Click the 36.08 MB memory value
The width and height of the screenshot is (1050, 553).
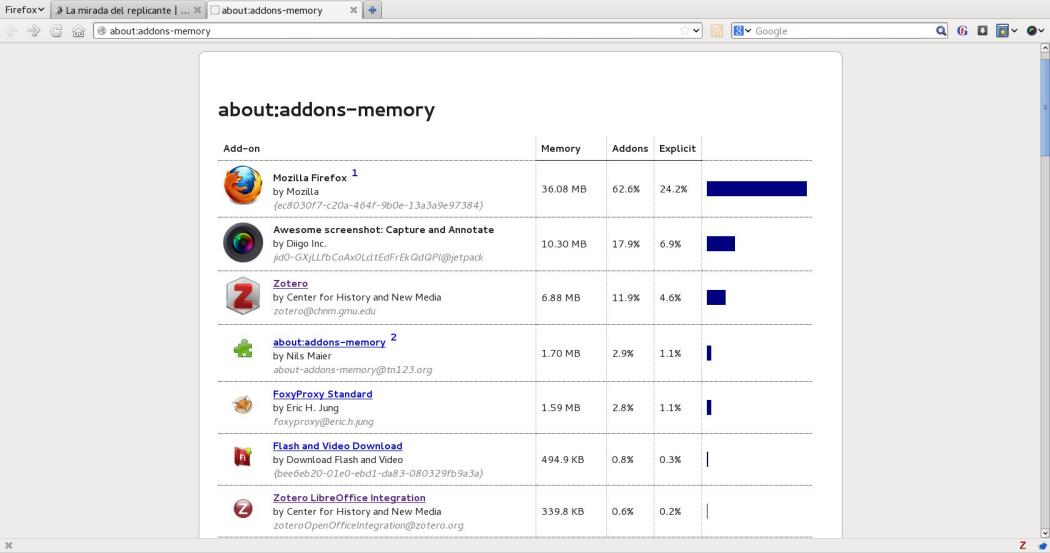[564, 189]
